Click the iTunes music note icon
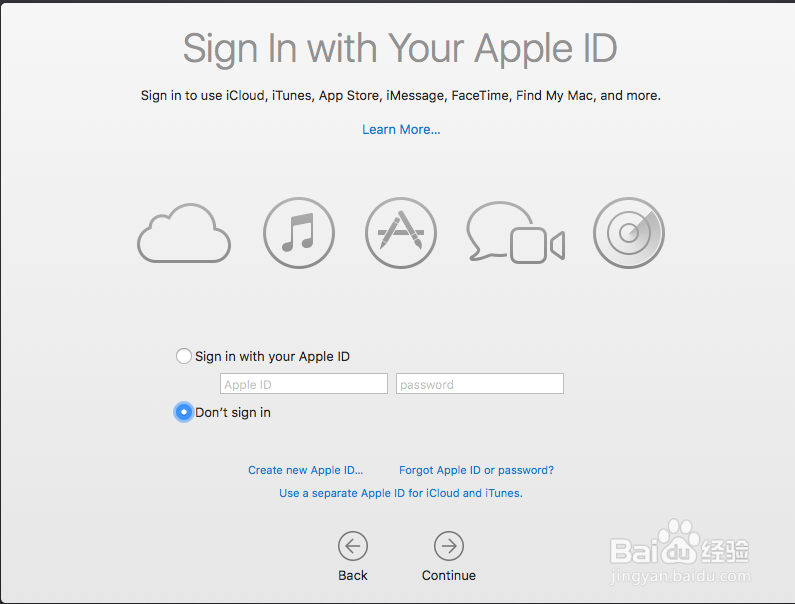 point(299,233)
